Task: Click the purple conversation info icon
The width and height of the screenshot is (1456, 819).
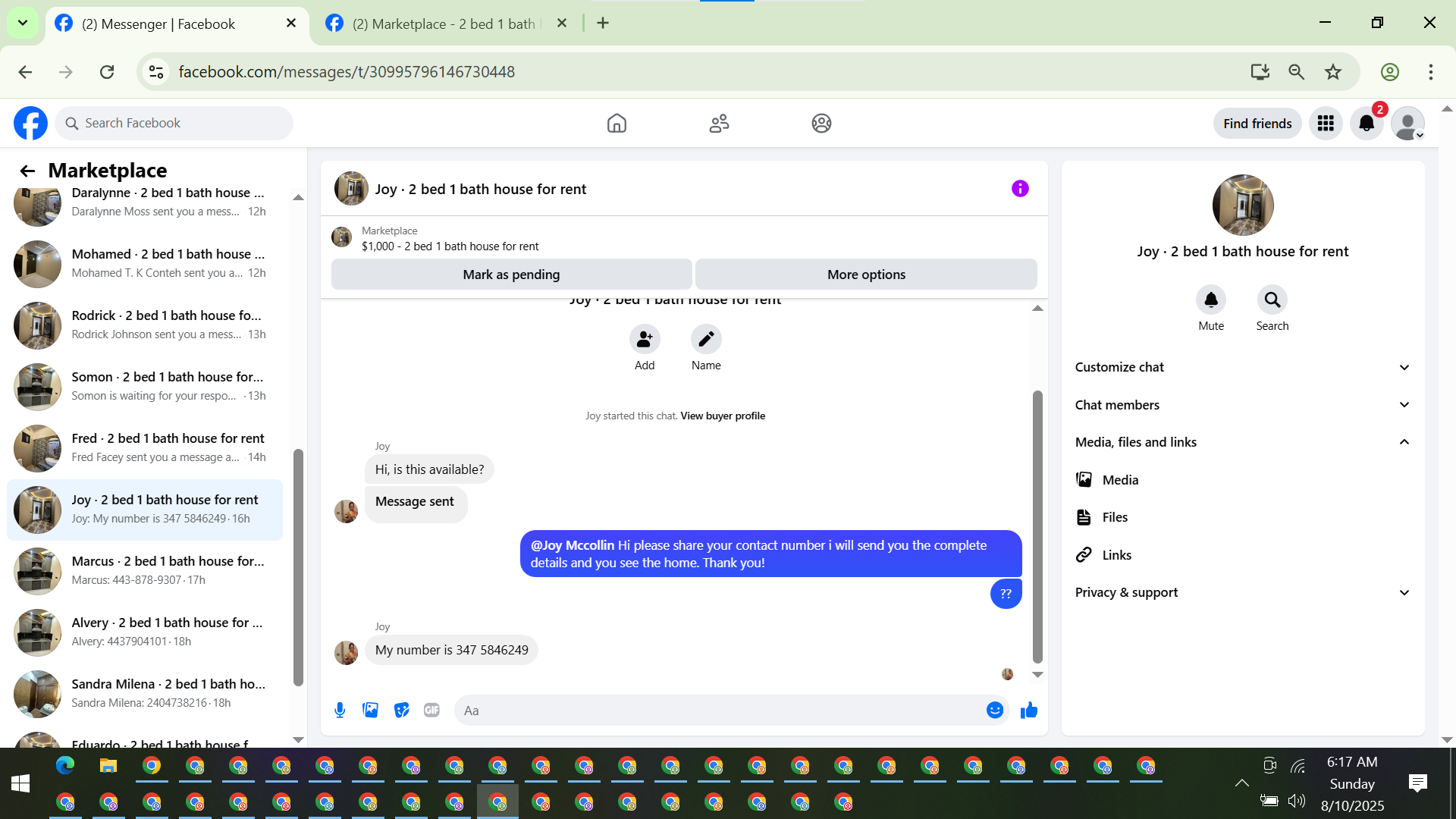Action: click(1020, 189)
